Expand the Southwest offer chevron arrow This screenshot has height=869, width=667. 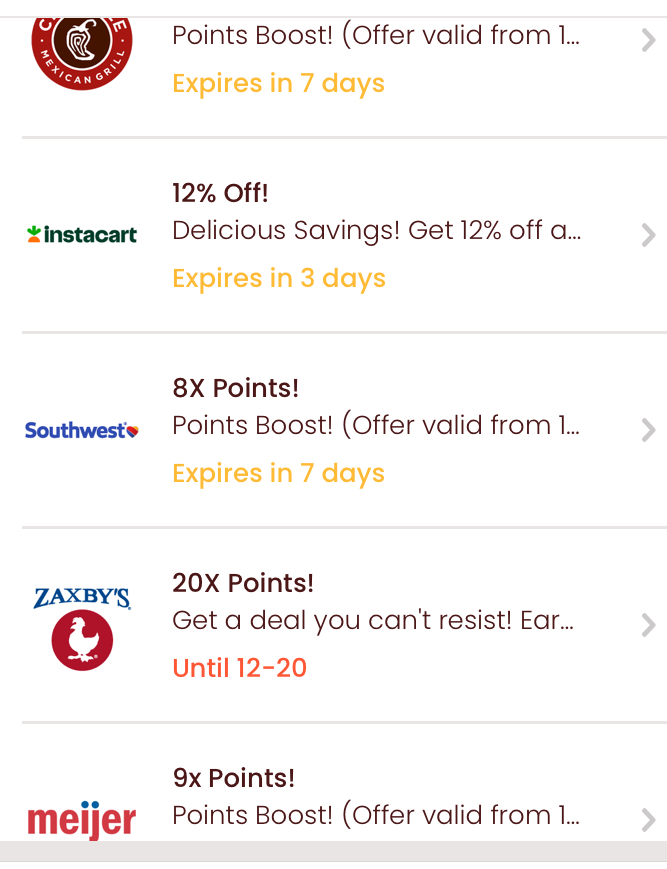[x=648, y=430]
